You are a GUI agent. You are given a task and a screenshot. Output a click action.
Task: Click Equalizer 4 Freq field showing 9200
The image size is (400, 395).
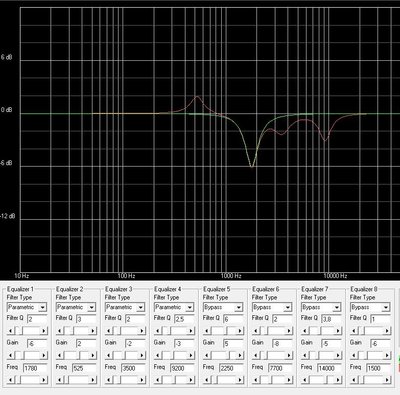pyautogui.click(x=182, y=368)
